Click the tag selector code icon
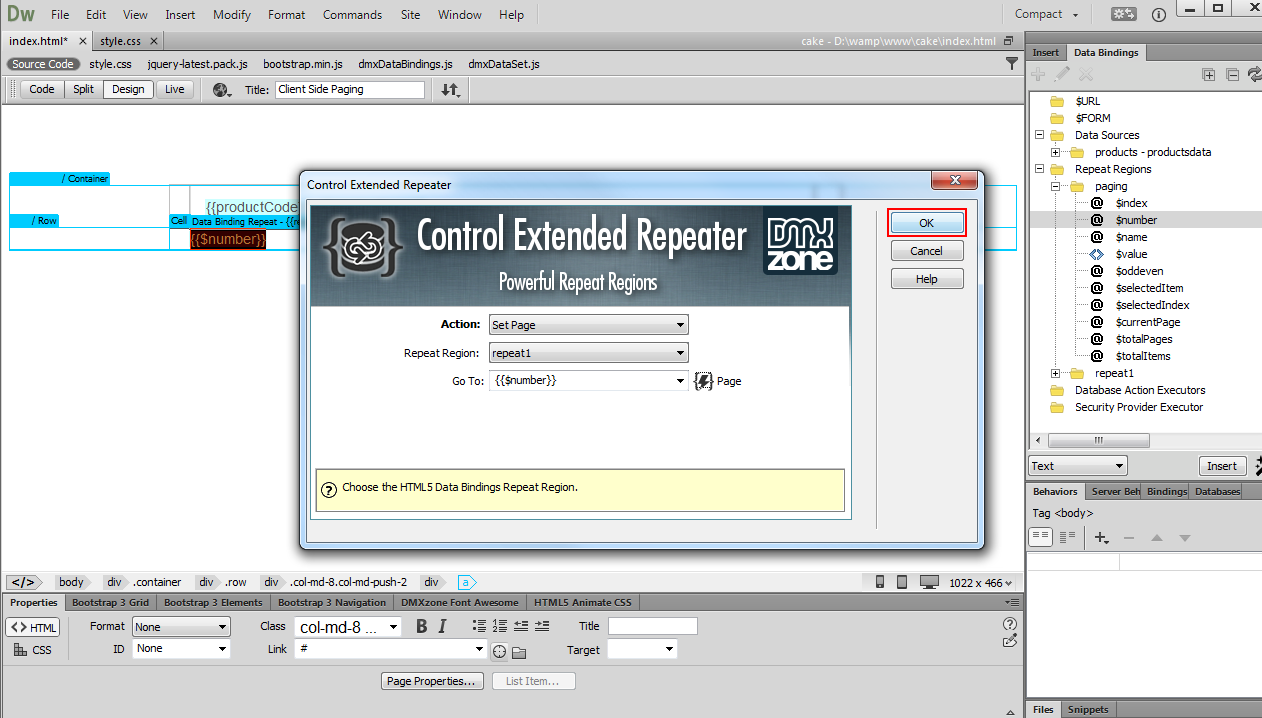The image size is (1262, 718). (x=24, y=582)
